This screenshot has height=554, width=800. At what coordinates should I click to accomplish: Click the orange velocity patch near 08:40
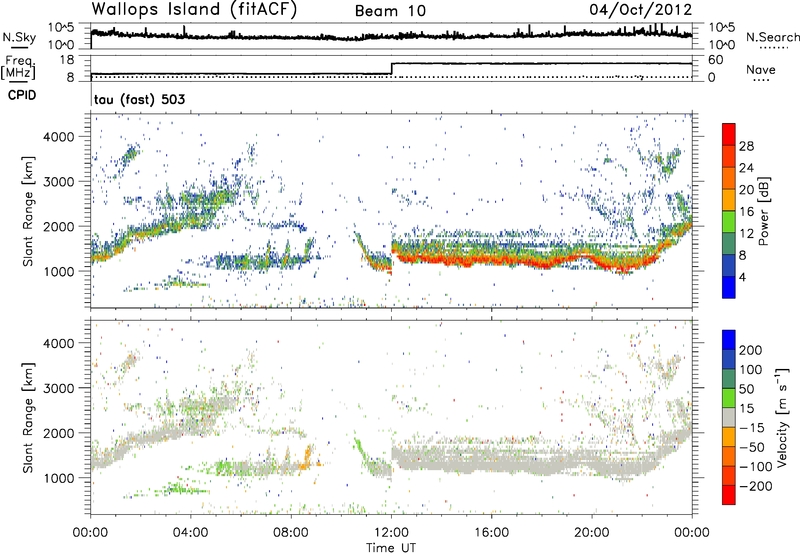click(307, 458)
